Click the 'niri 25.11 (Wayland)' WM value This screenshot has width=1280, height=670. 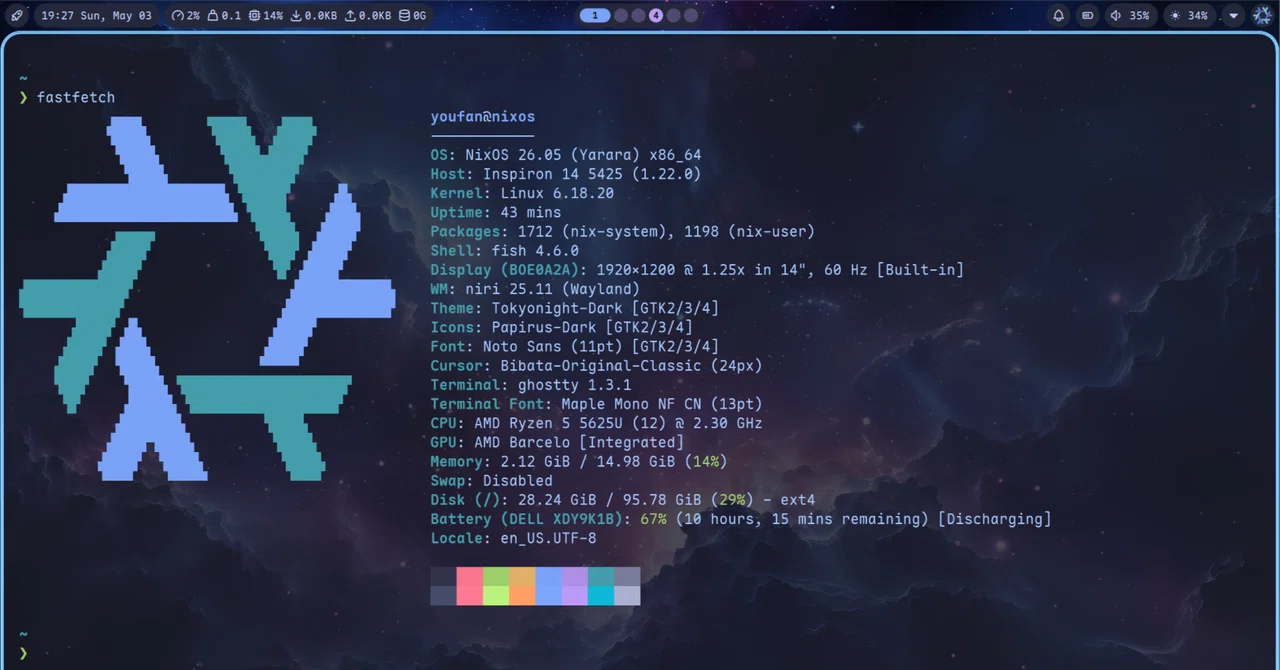click(552, 289)
